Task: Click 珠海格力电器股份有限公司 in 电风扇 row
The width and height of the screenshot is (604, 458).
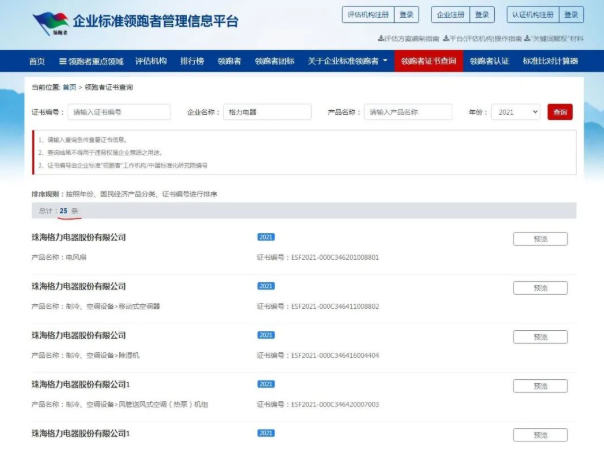Action: coord(79,237)
